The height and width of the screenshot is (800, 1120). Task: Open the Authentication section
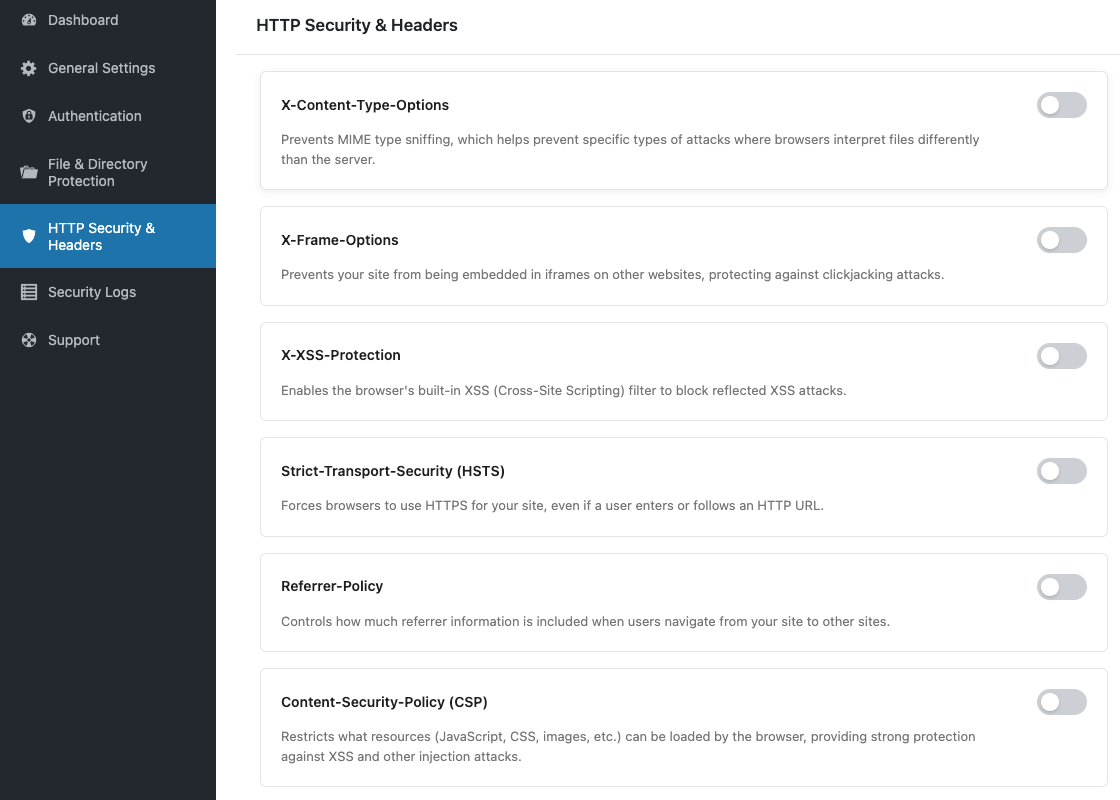coord(95,116)
